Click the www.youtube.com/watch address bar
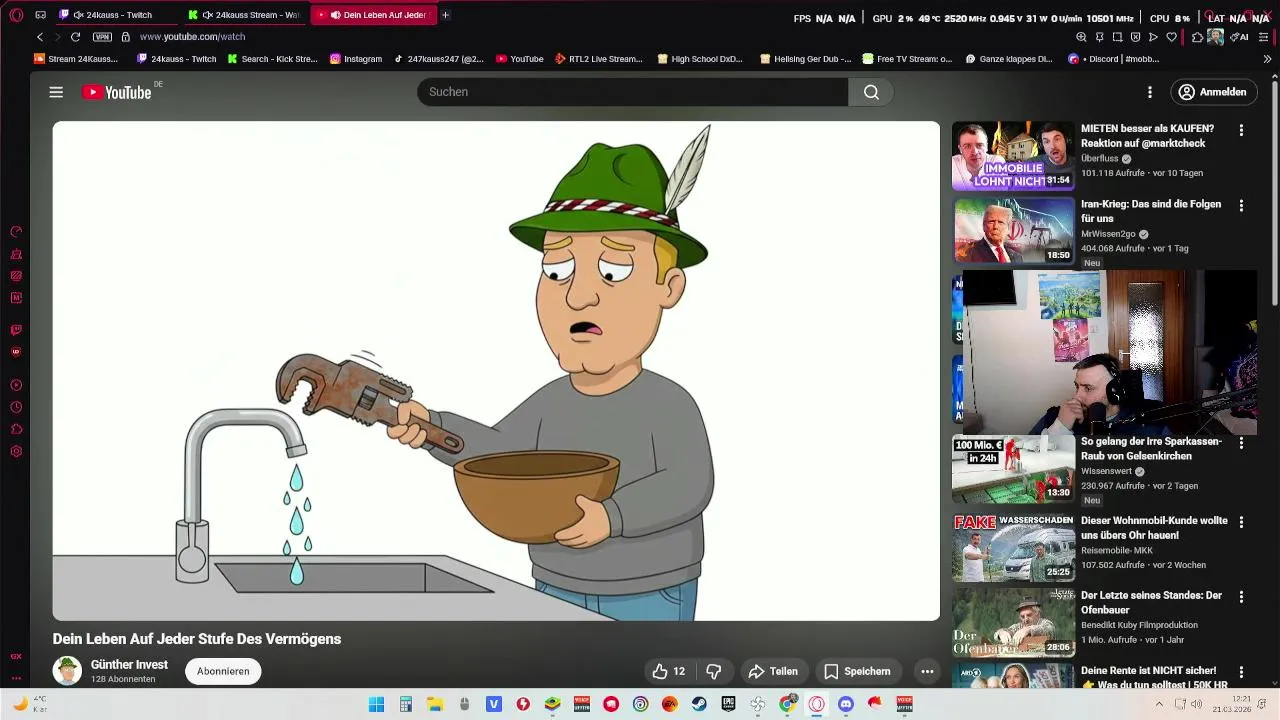 point(192,37)
